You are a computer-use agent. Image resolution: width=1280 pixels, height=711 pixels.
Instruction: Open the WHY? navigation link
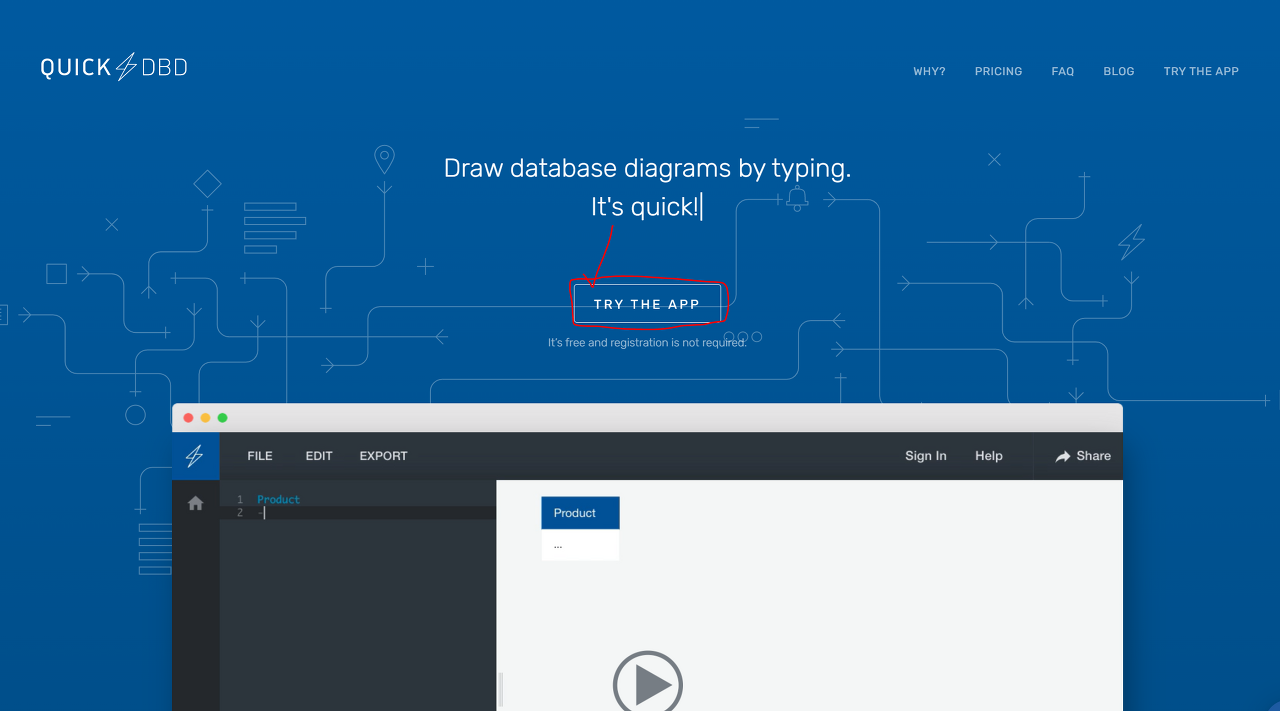929,72
